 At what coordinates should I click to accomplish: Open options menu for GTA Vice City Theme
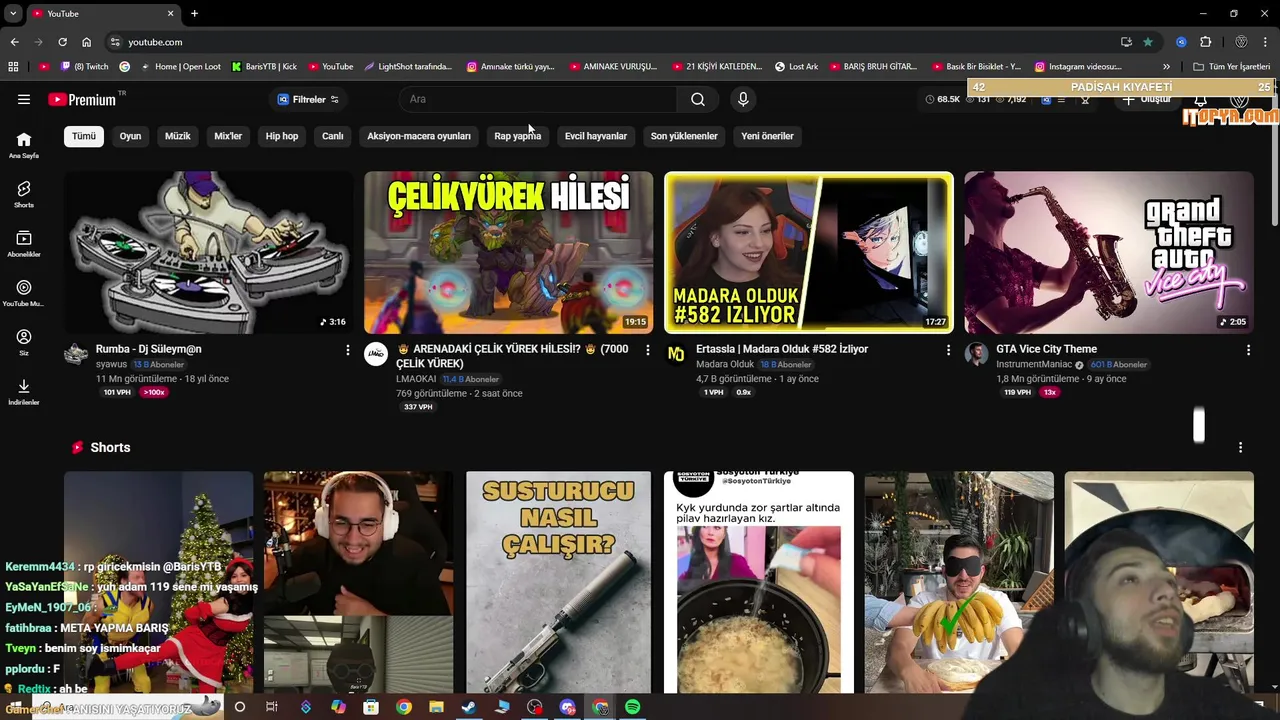point(1248,350)
